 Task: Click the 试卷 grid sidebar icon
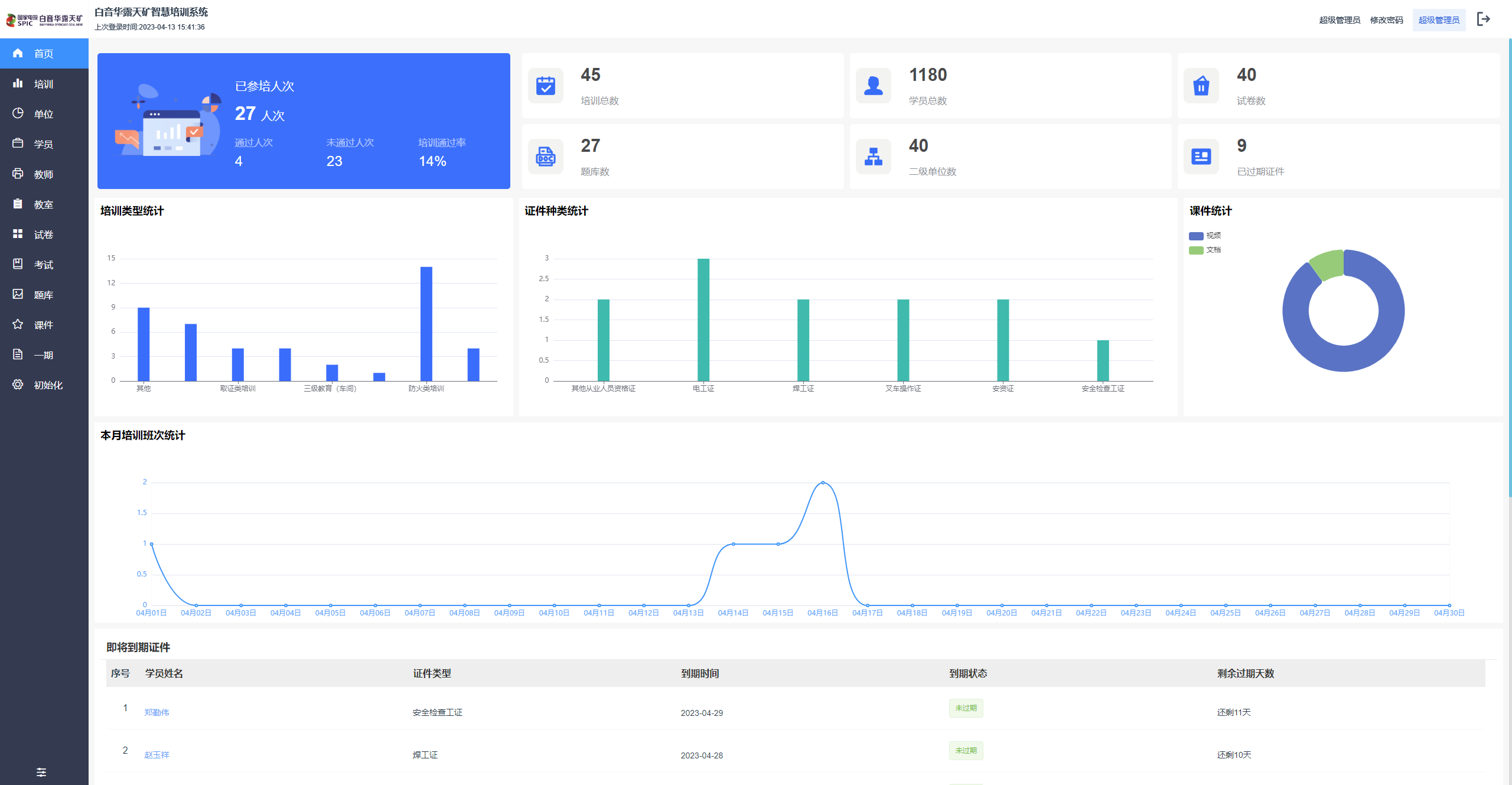coord(18,234)
